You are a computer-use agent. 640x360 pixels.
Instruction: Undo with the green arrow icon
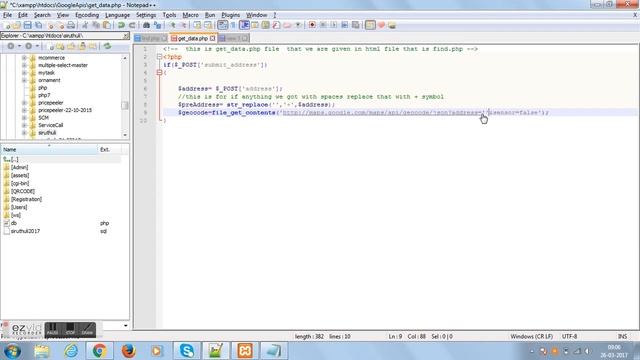[x=121, y=25]
